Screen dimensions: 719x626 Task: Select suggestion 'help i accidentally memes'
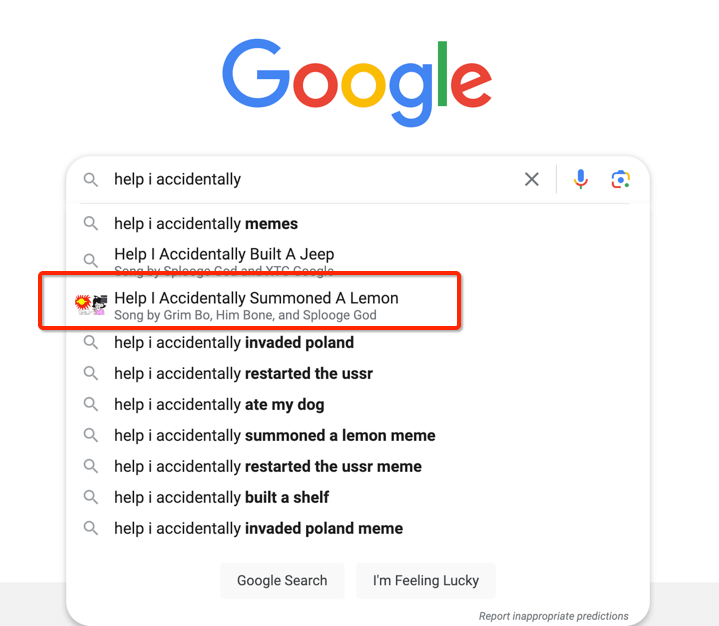point(206,224)
